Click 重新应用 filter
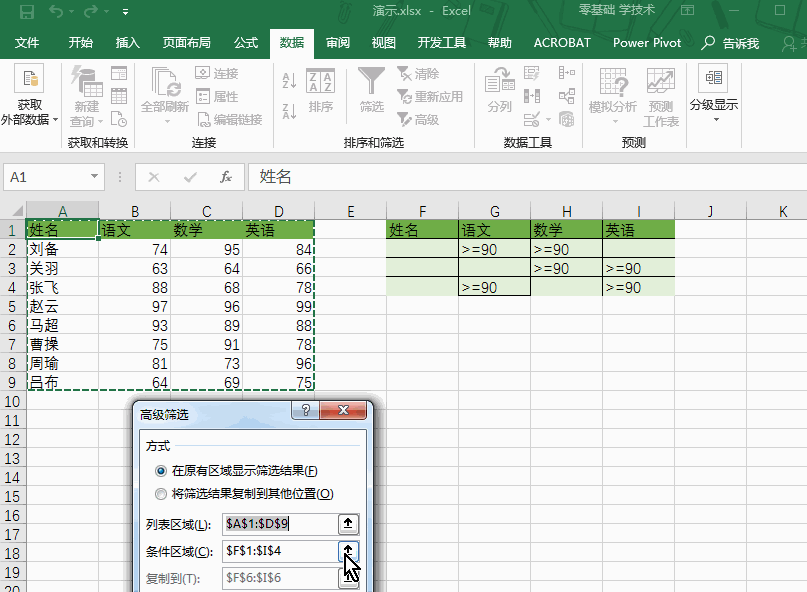Screen dimensions: 807x592 point(430,96)
